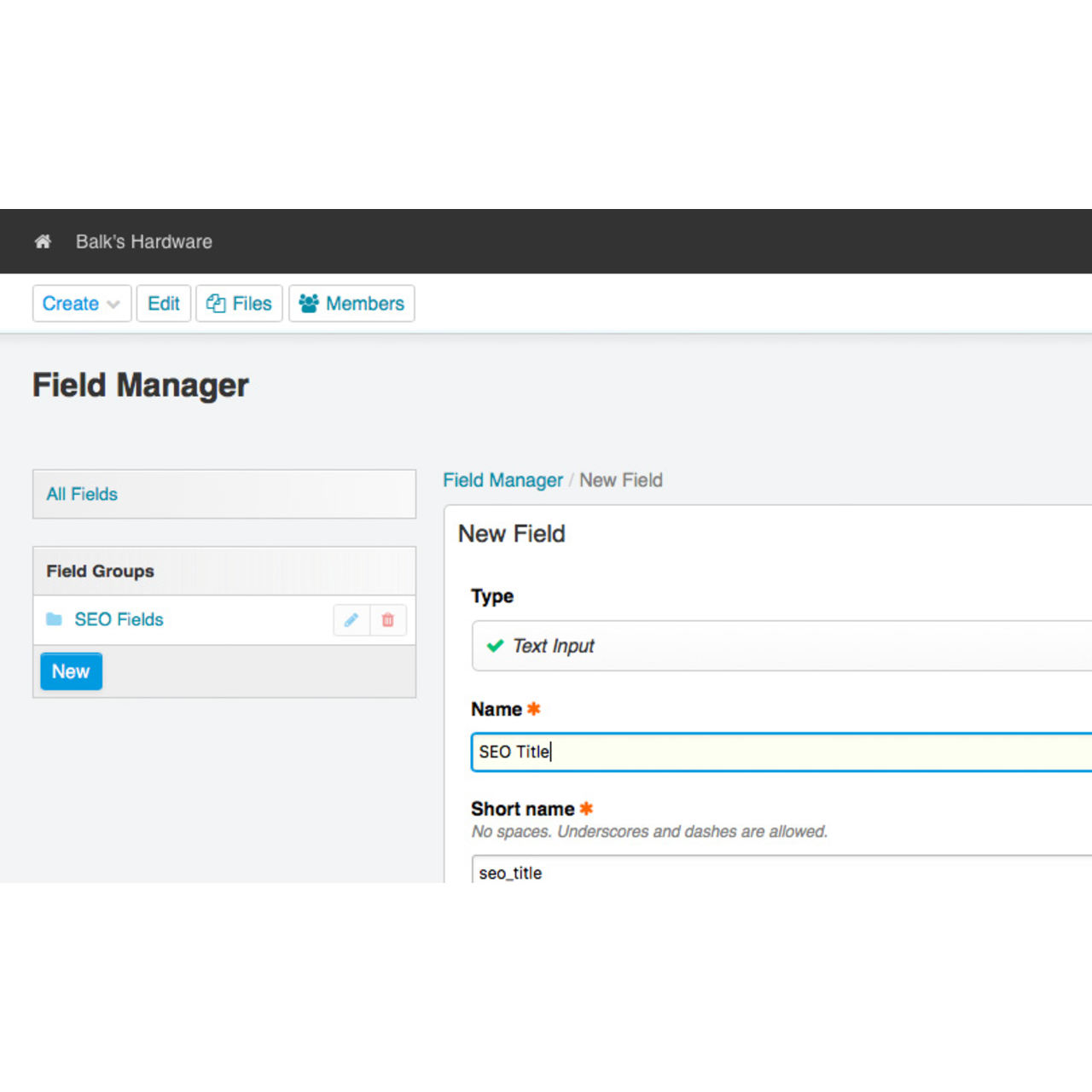Open the SEO Fields group
This screenshot has width=1092, height=1092.
119,619
